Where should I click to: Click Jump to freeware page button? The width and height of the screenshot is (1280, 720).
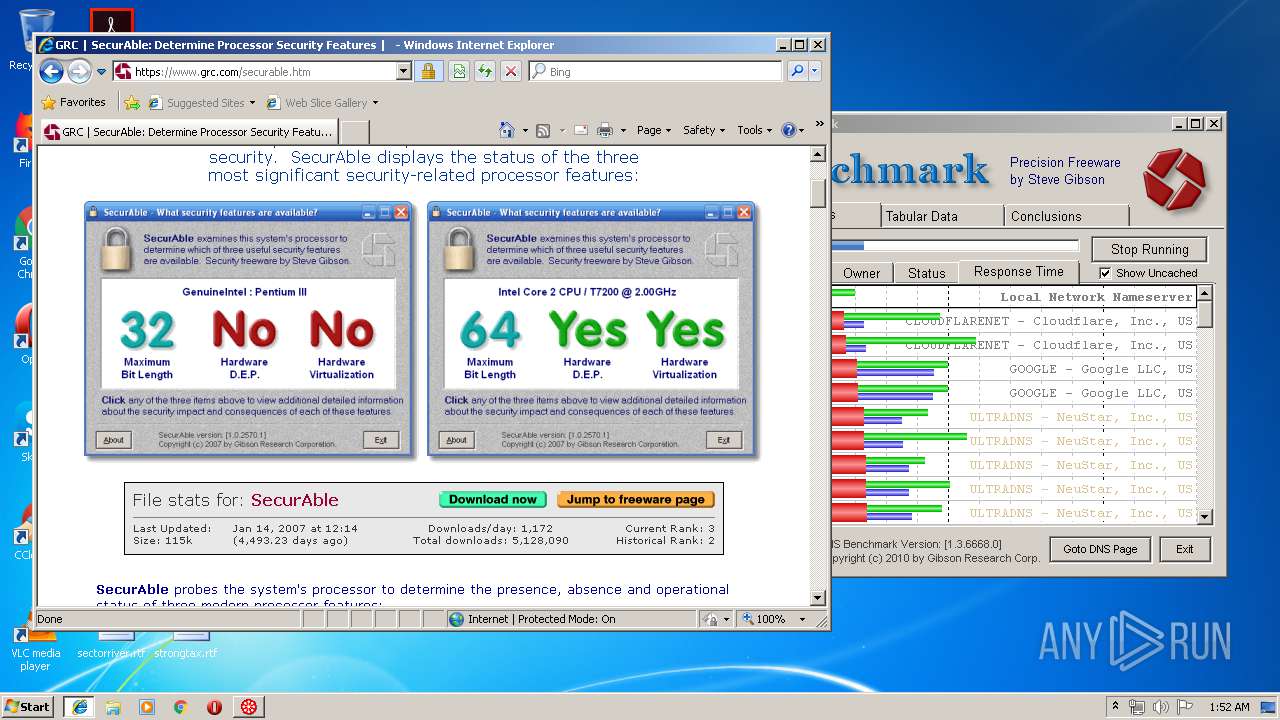[636, 499]
